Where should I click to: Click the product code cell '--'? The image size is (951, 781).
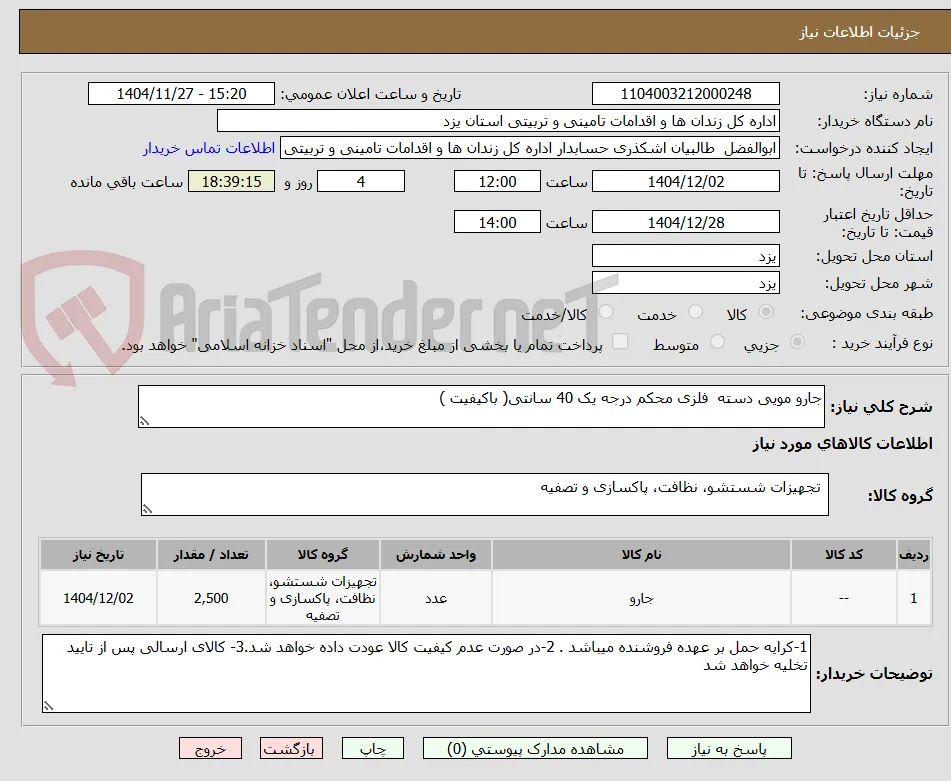844,598
